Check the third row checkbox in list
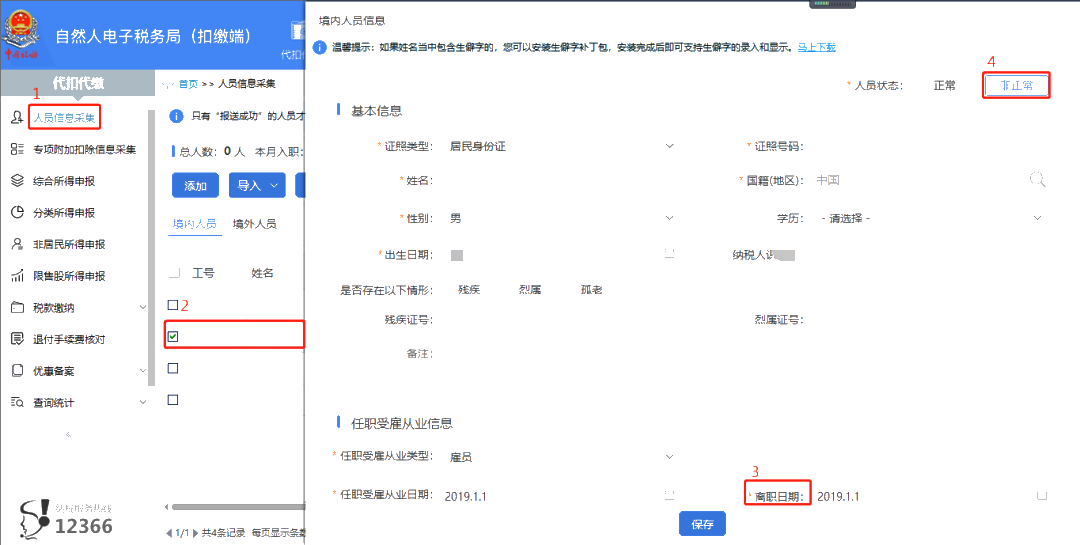 tap(173, 368)
